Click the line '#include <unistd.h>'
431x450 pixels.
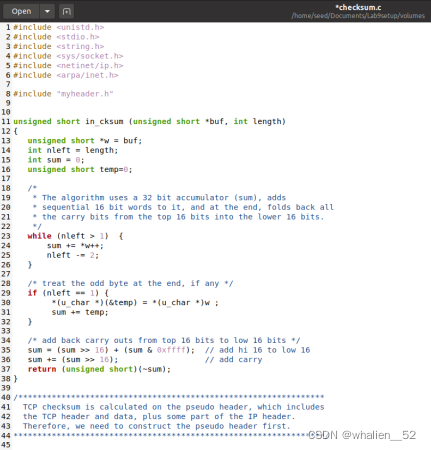(x=59, y=27)
